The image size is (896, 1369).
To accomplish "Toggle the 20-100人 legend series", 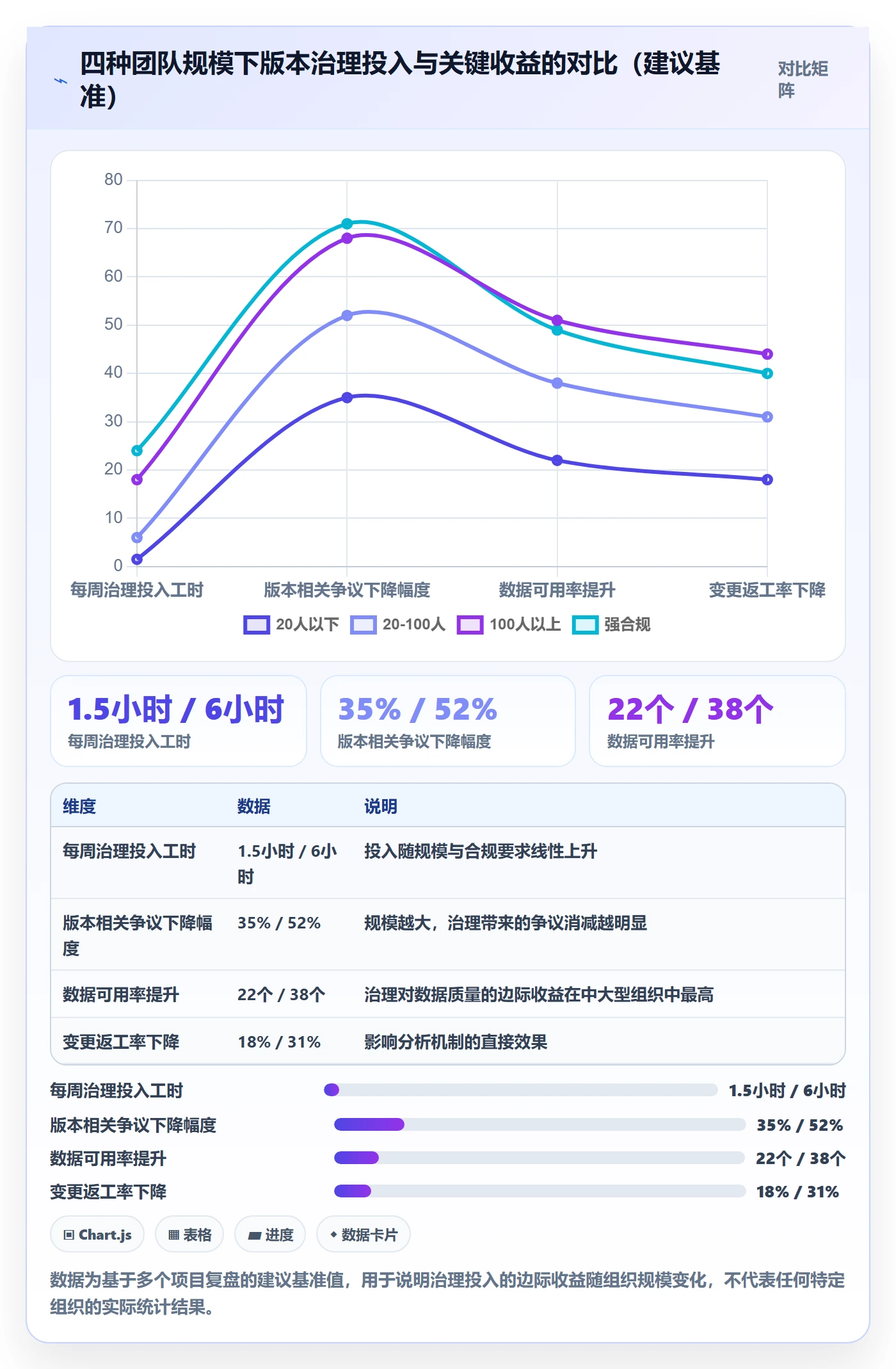I will point(397,624).
